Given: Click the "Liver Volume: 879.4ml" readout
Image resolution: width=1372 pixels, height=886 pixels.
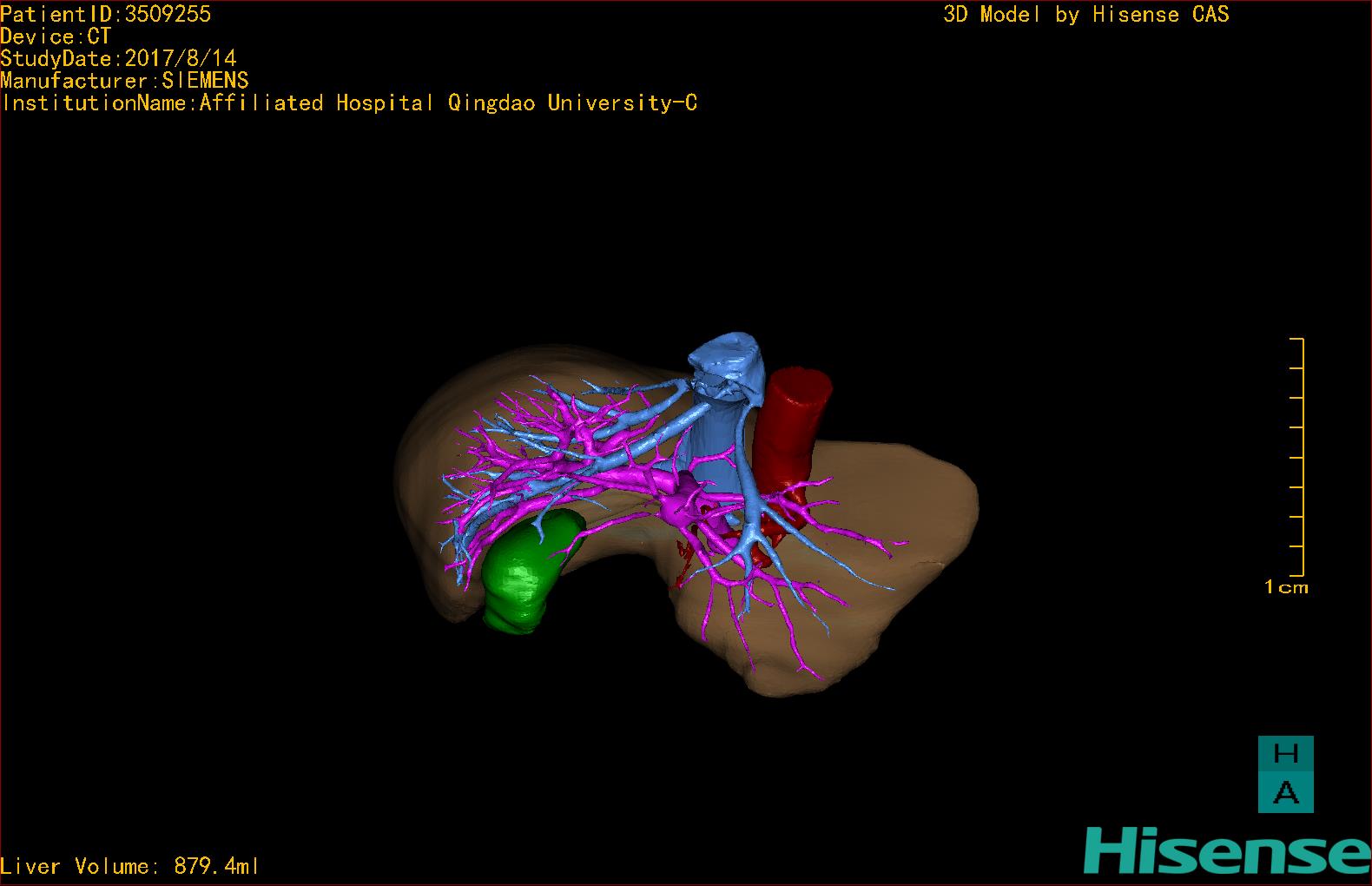Looking at the screenshot, I should 129,866.
